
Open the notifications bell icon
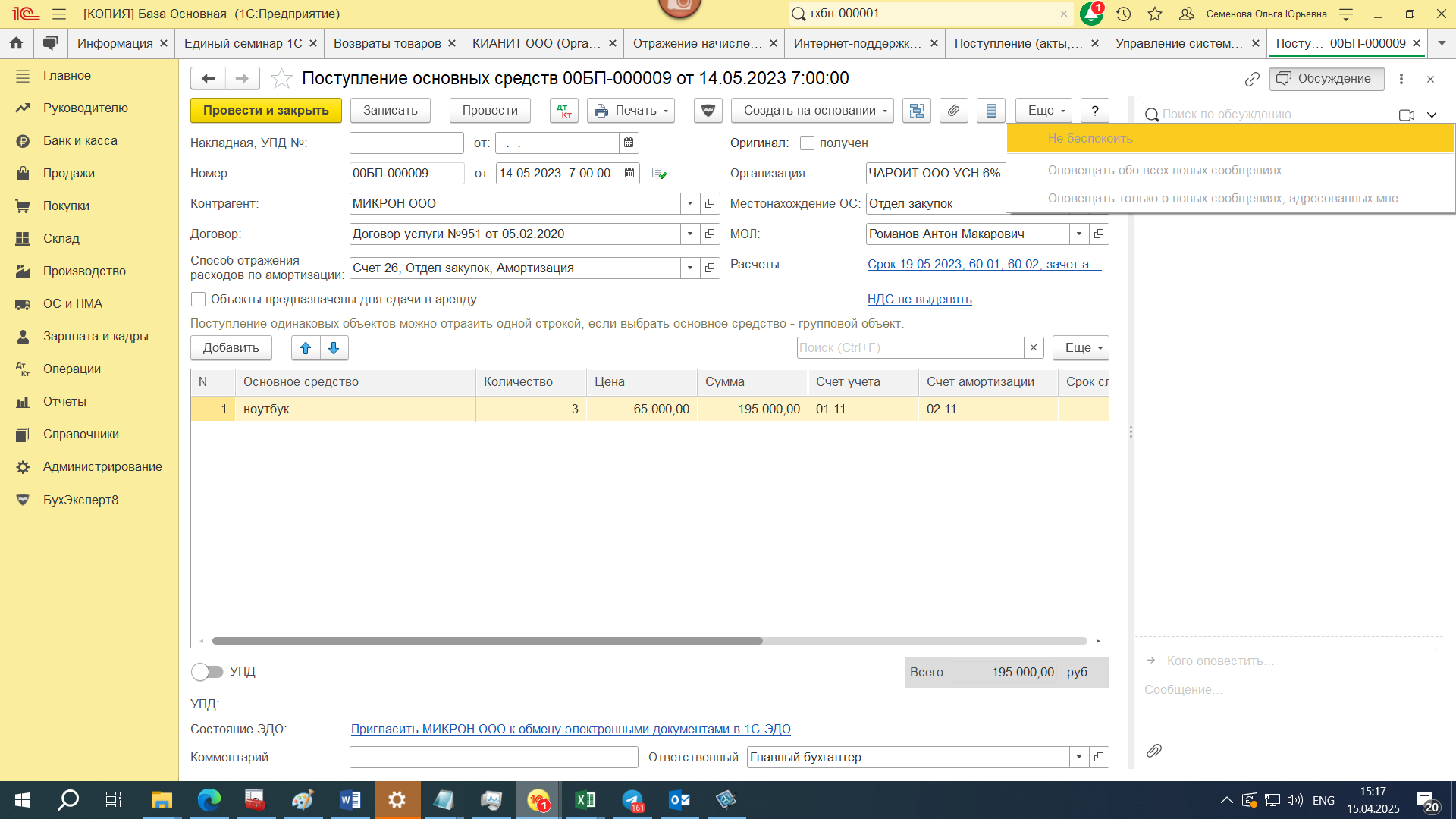1091,14
